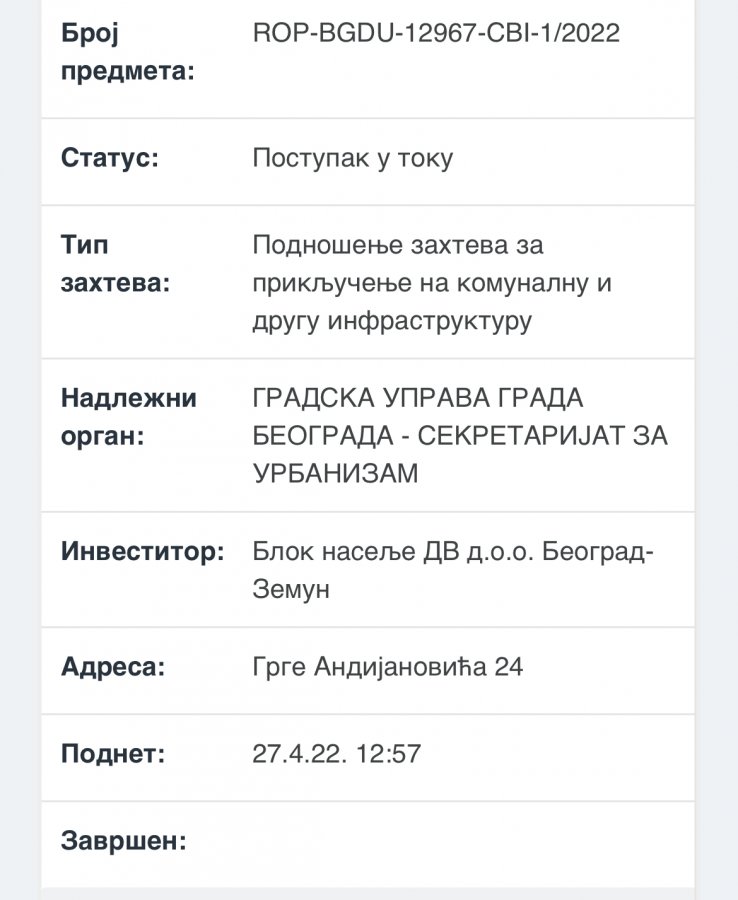Click the Адреса label

(x=113, y=666)
